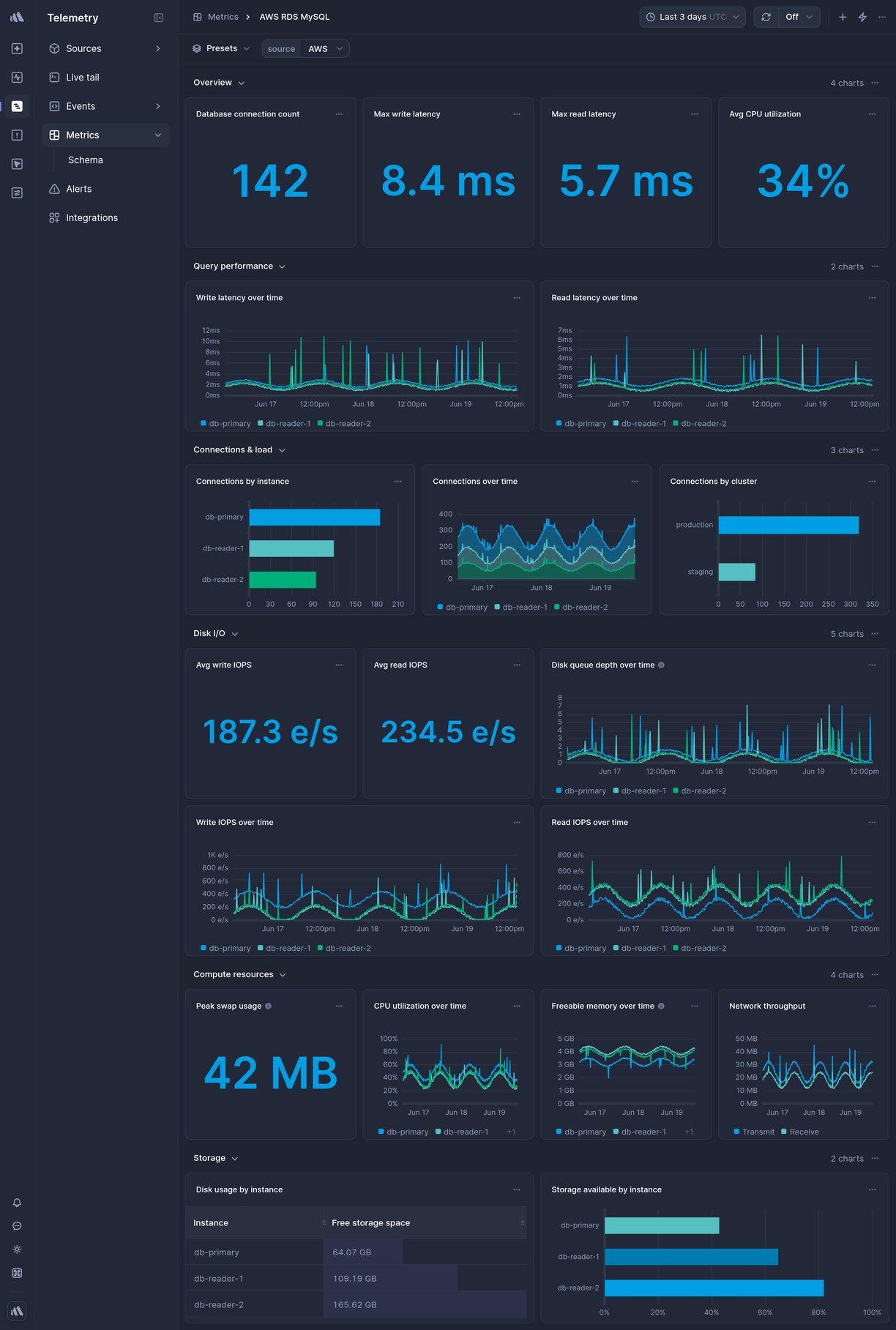This screenshot has height=1330, width=896.
Task: Open Events in the sidebar
Action: point(105,106)
